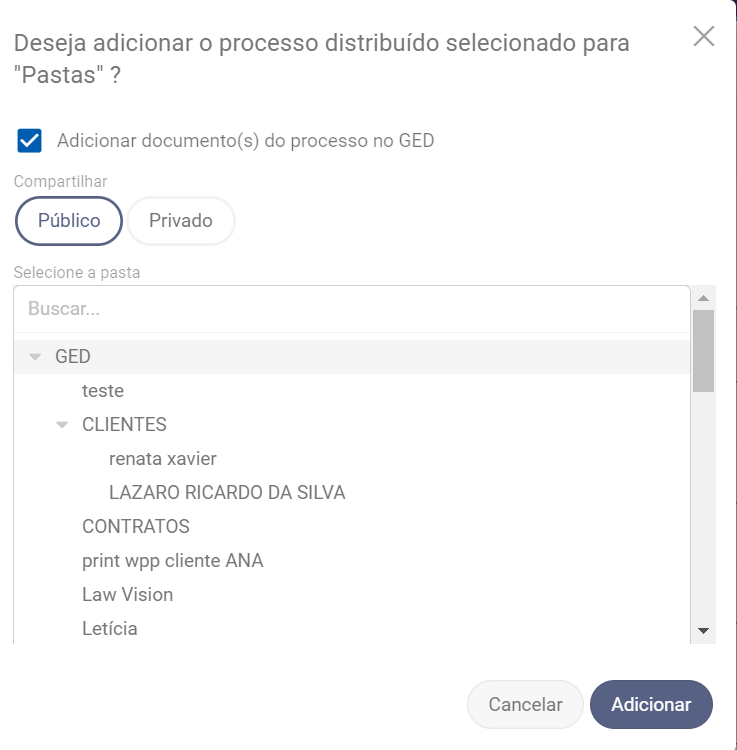The width and height of the screenshot is (737, 750).
Task: Select the CONTRATOS folder
Action: [136, 527]
